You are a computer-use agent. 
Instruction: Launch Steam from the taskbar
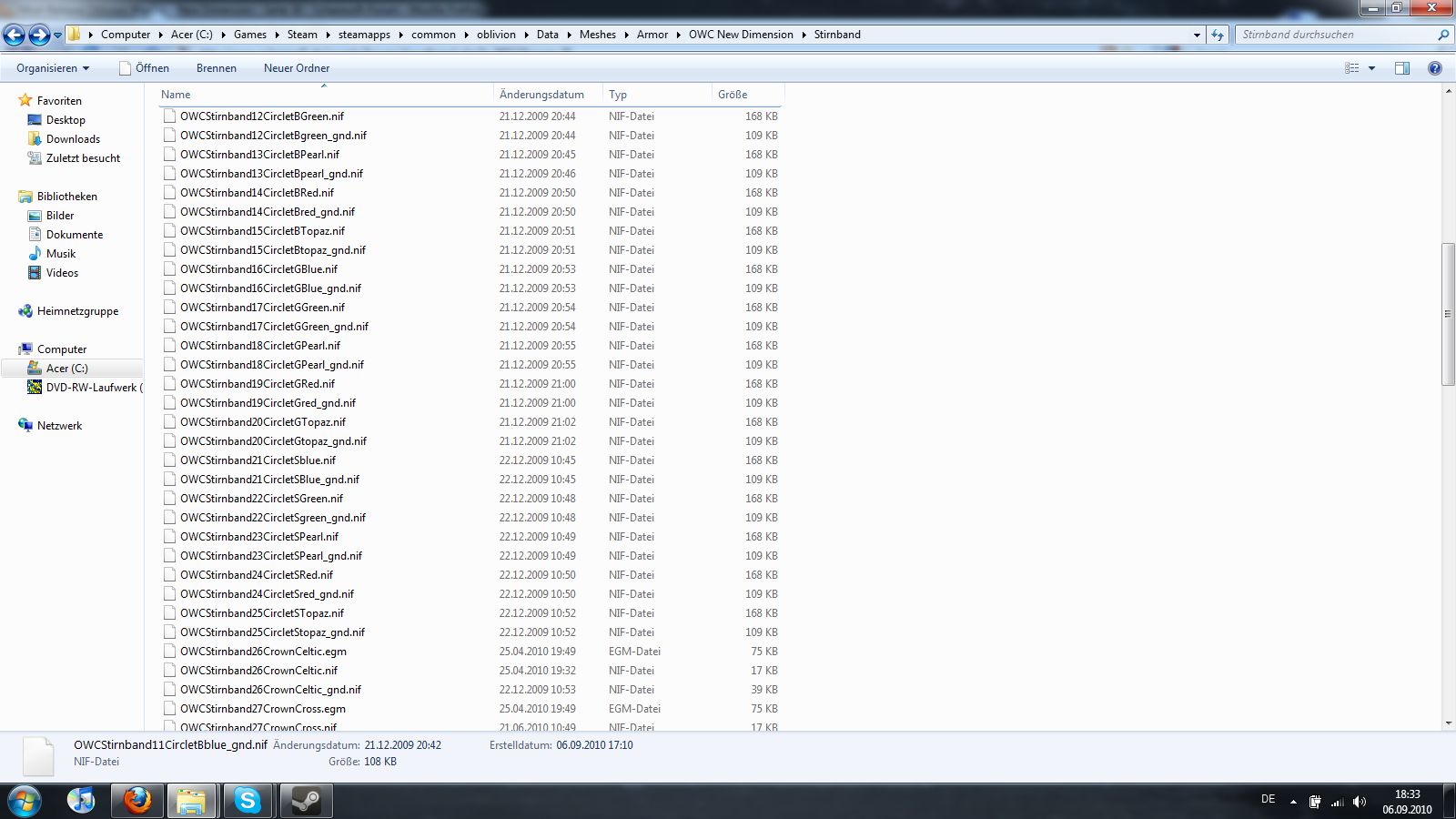[305, 801]
